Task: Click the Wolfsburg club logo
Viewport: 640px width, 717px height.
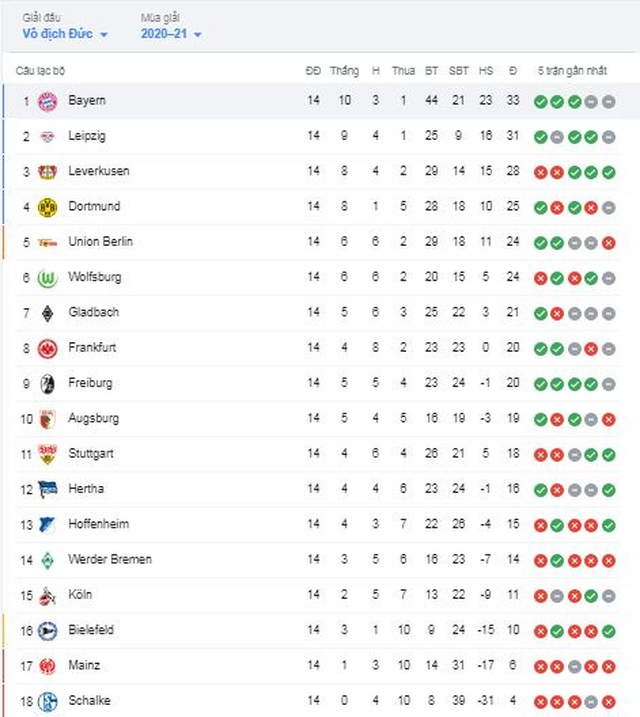Action: click(47, 277)
